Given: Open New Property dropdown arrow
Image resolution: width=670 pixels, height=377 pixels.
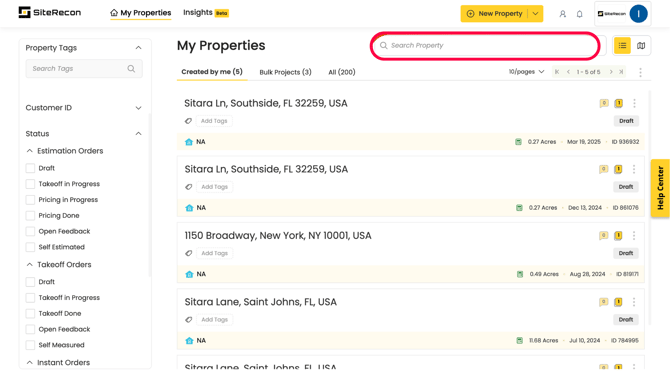Looking at the screenshot, I should (x=535, y=14).
